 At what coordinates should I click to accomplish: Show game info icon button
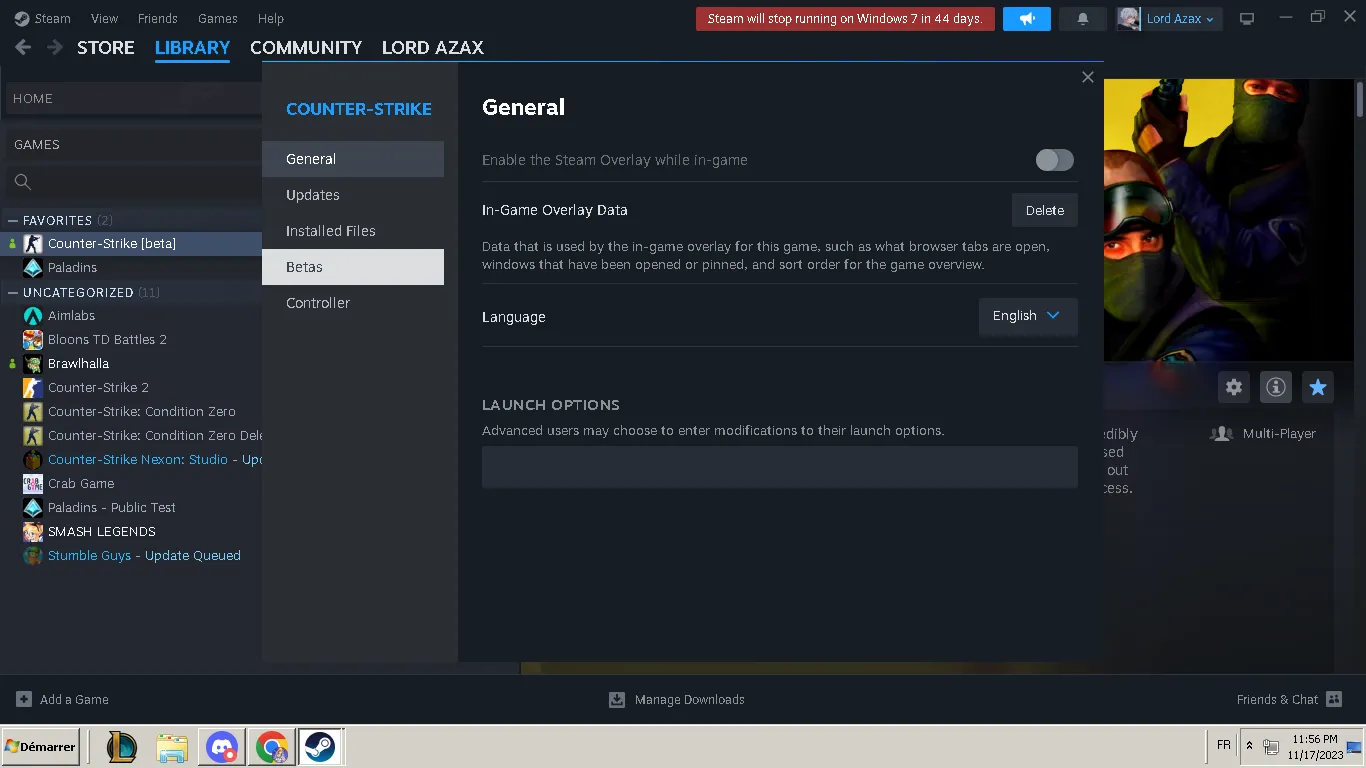[1276, 387]
